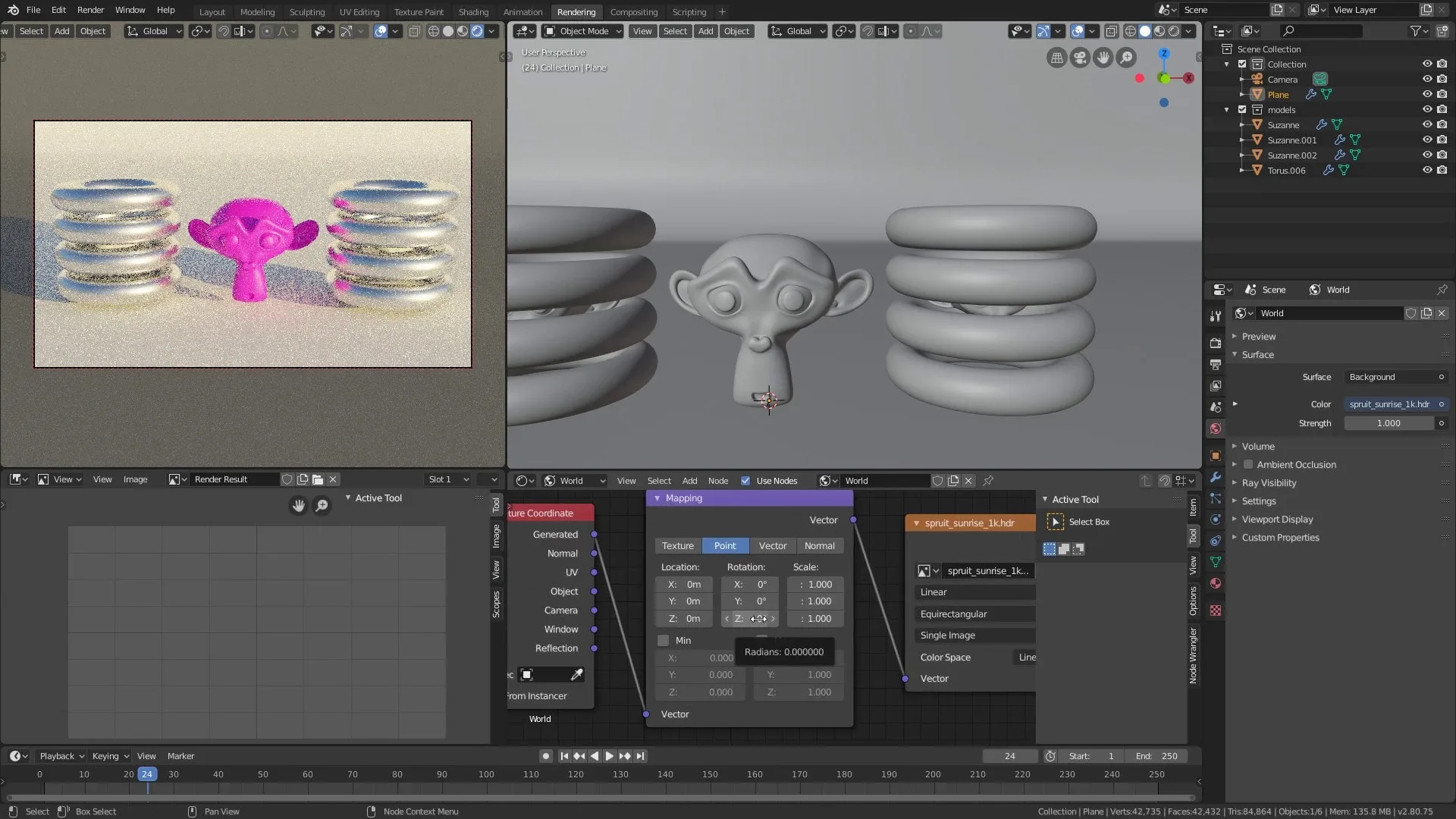The height and width of the screenshot is (819, 1456).
Task: Open the Rendering top menu
Action: point(575,11)
